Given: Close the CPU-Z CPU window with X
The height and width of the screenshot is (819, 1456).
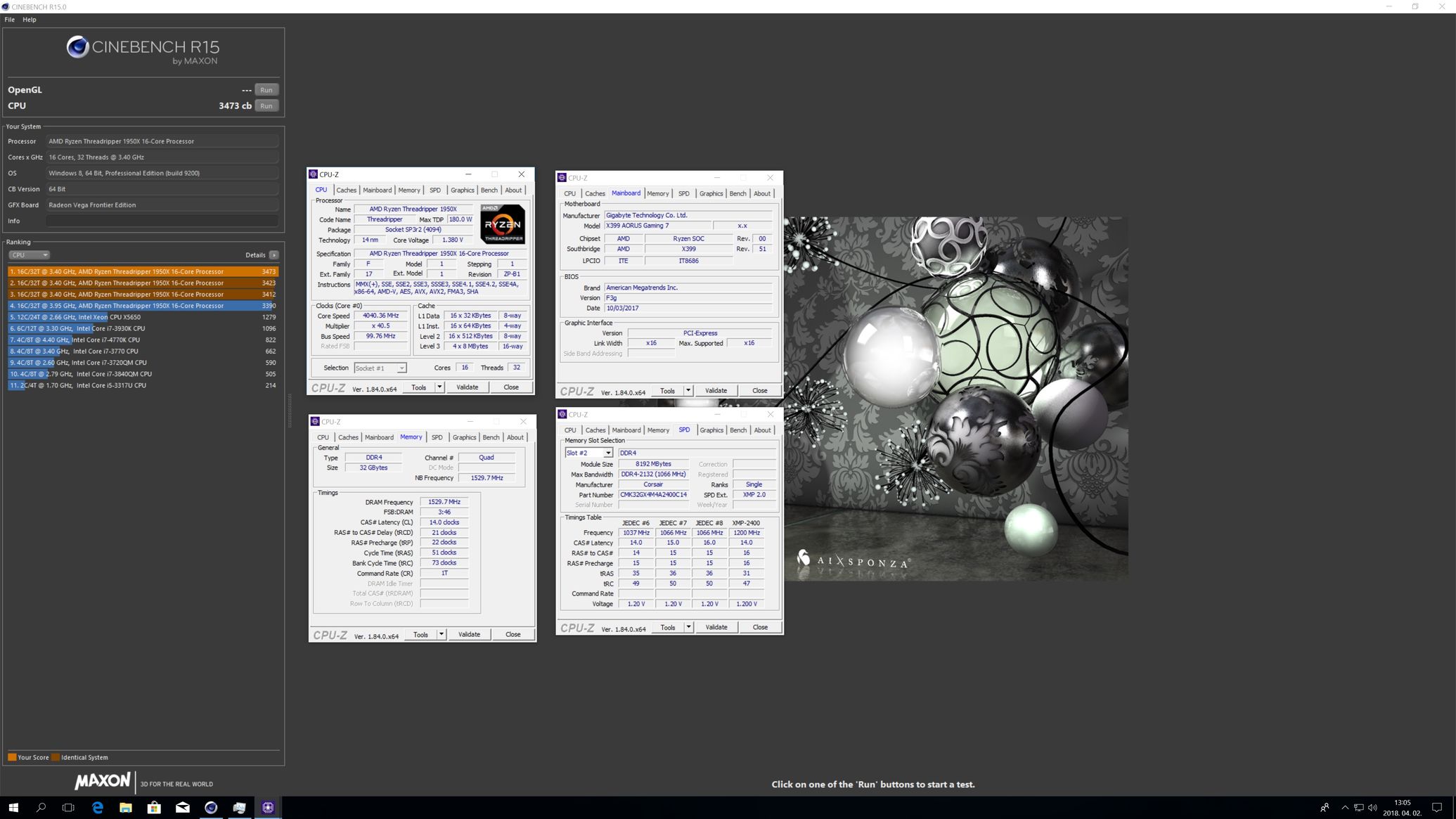Looking at the screenshot, I should (521, 174).
